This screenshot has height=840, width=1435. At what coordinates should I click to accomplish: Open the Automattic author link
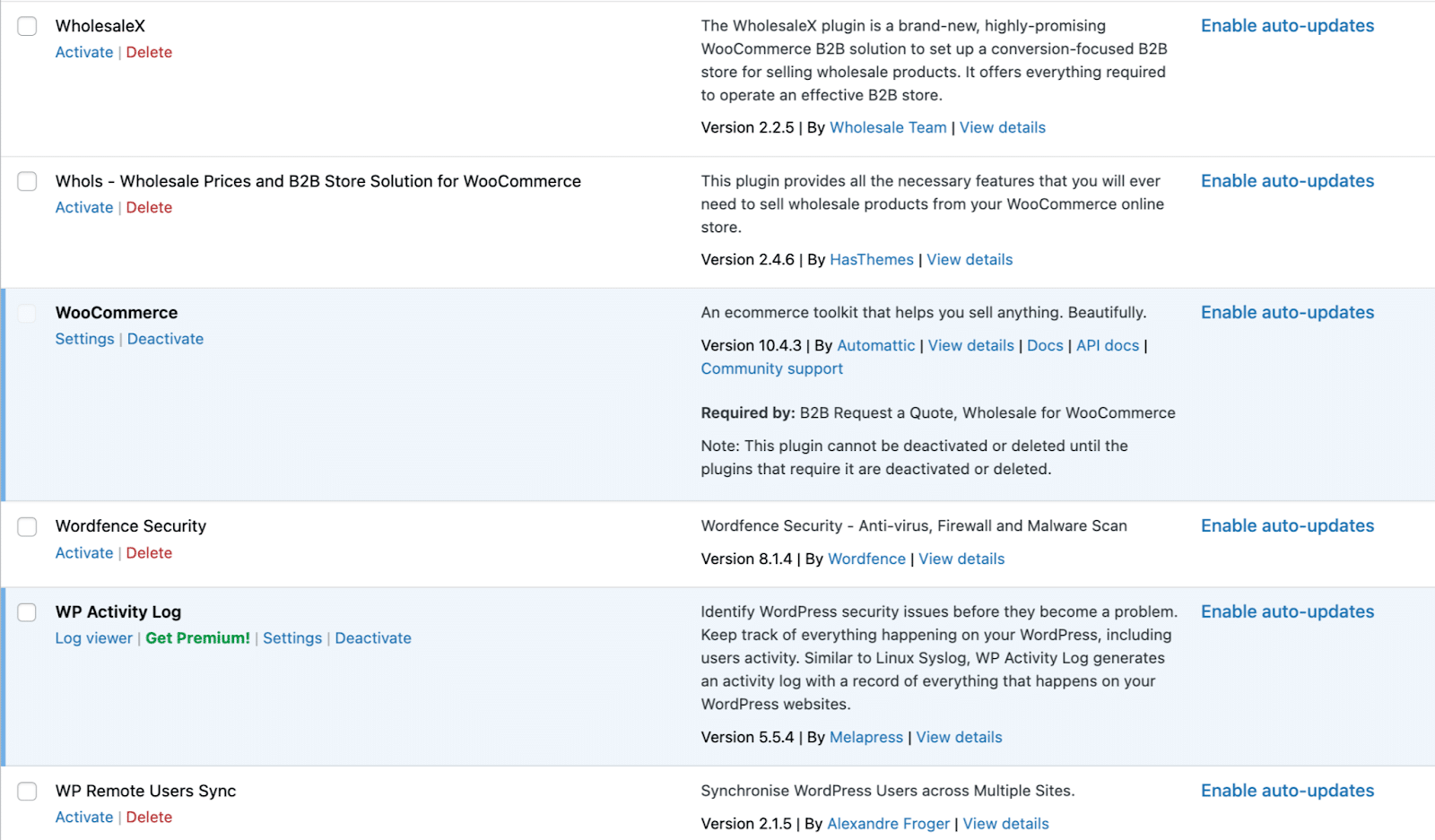tap(876, 345)
